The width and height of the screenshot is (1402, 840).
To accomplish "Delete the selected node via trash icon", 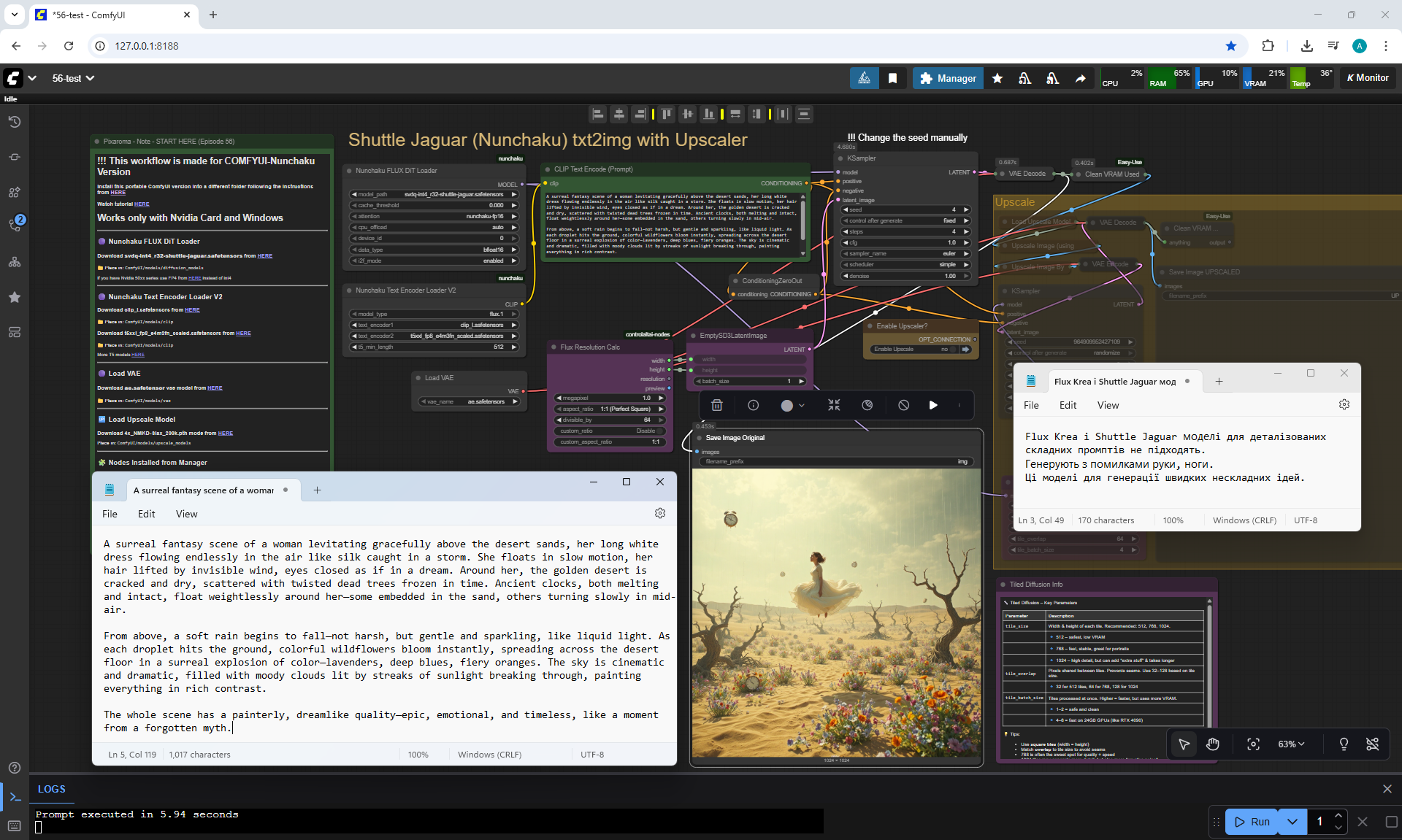I will tap(716, 406).
